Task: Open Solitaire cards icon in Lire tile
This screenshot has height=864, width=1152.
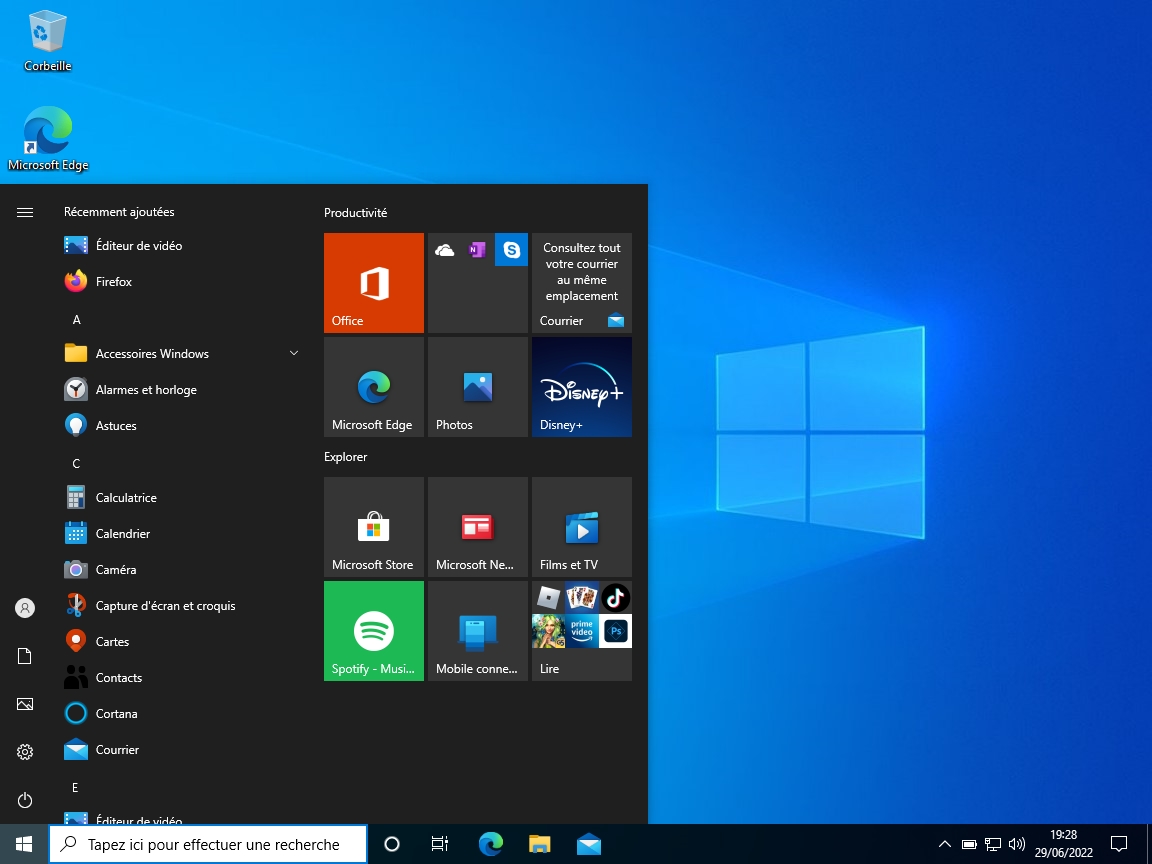Action: (x=581, y=597)
